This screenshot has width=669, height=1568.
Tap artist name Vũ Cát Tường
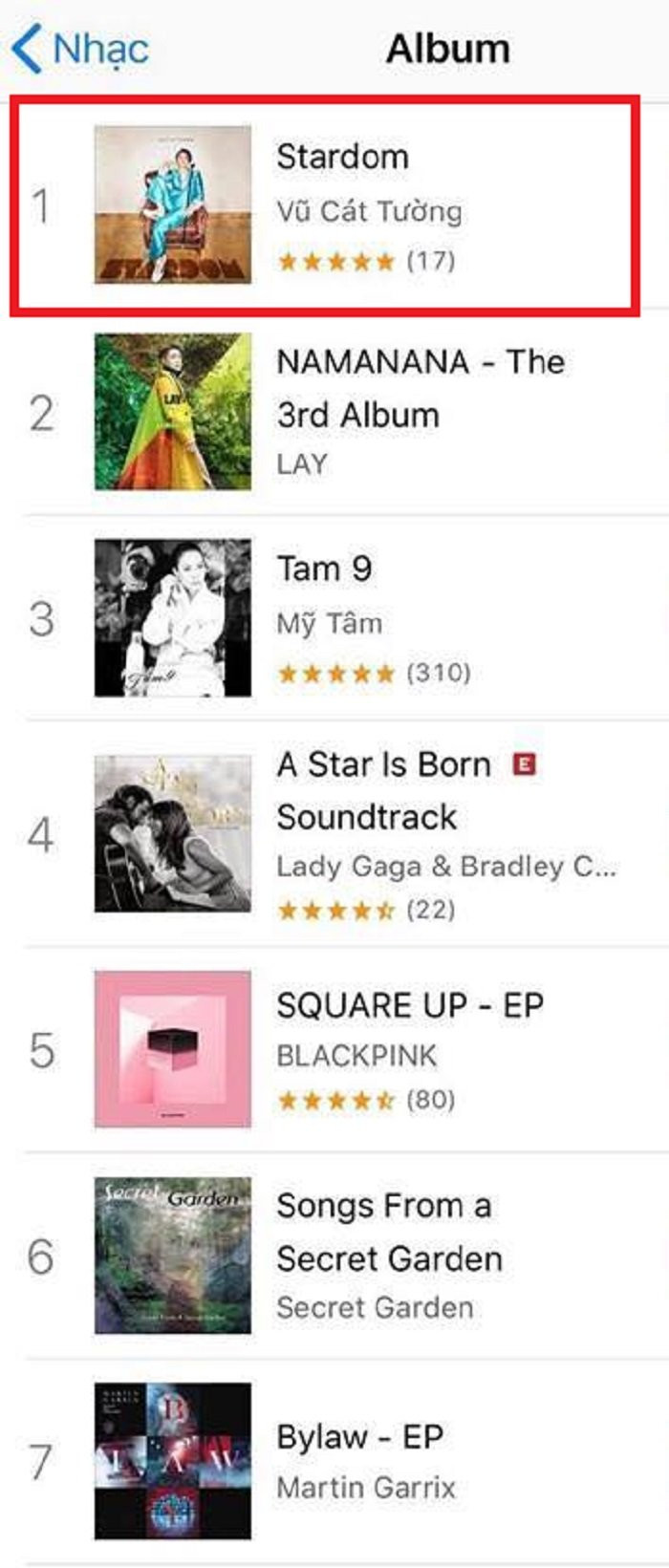(x=369, y=211)
